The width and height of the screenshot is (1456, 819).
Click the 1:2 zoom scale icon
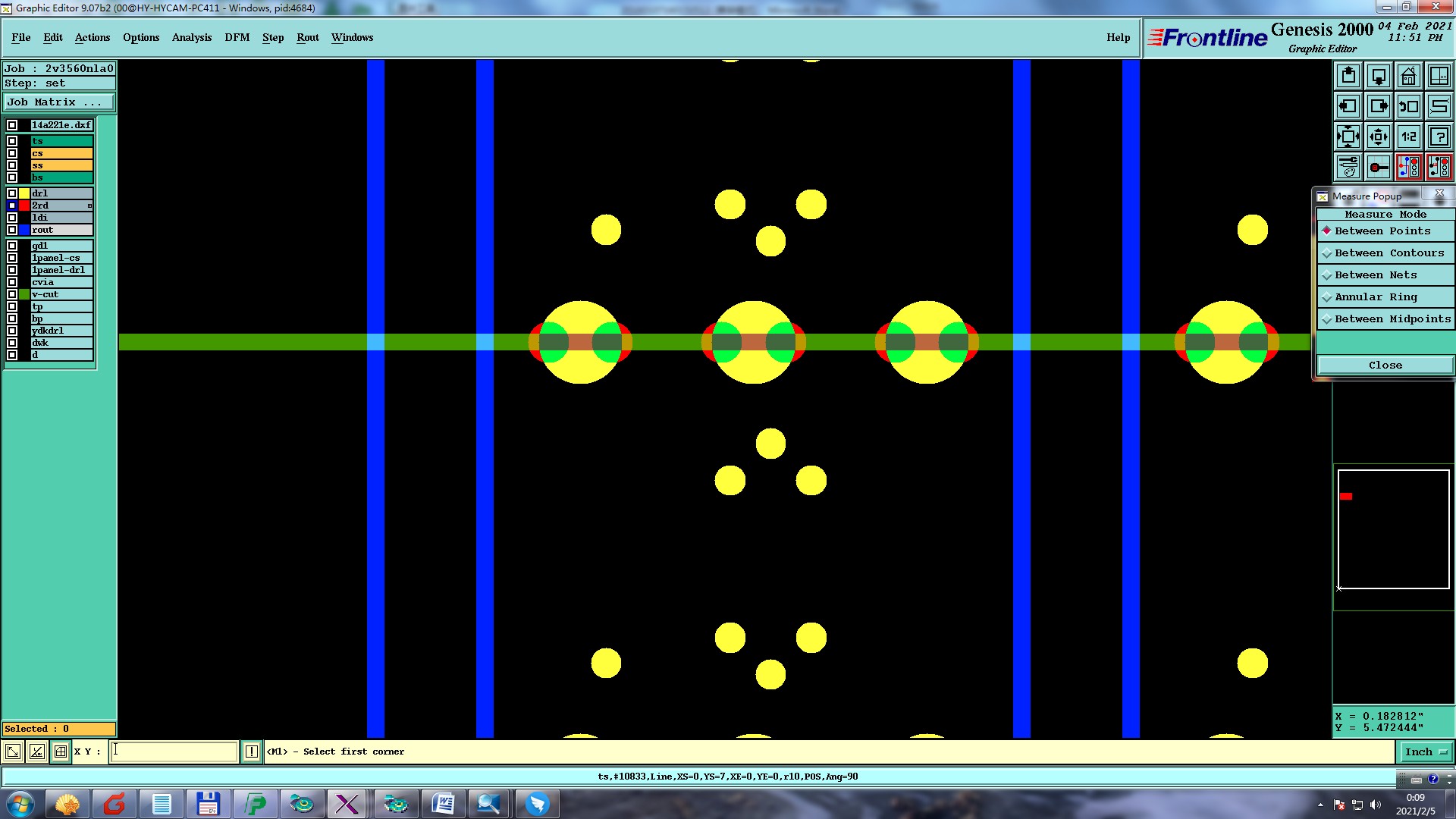point(1408,136)
